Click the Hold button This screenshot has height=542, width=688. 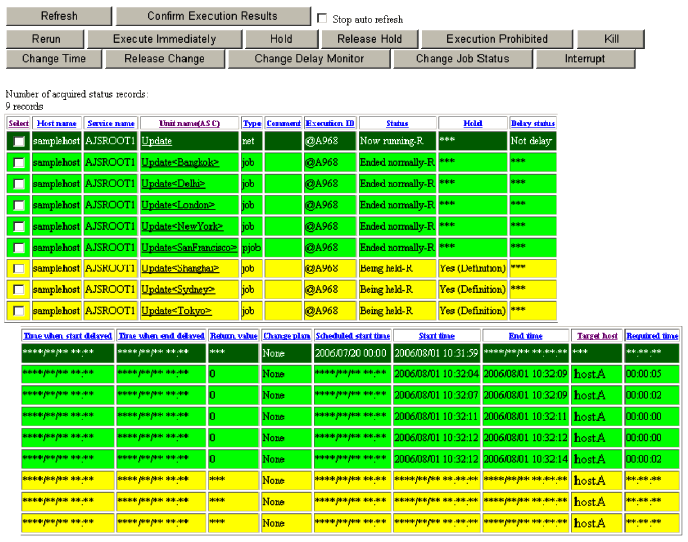(x=281, y=39)
